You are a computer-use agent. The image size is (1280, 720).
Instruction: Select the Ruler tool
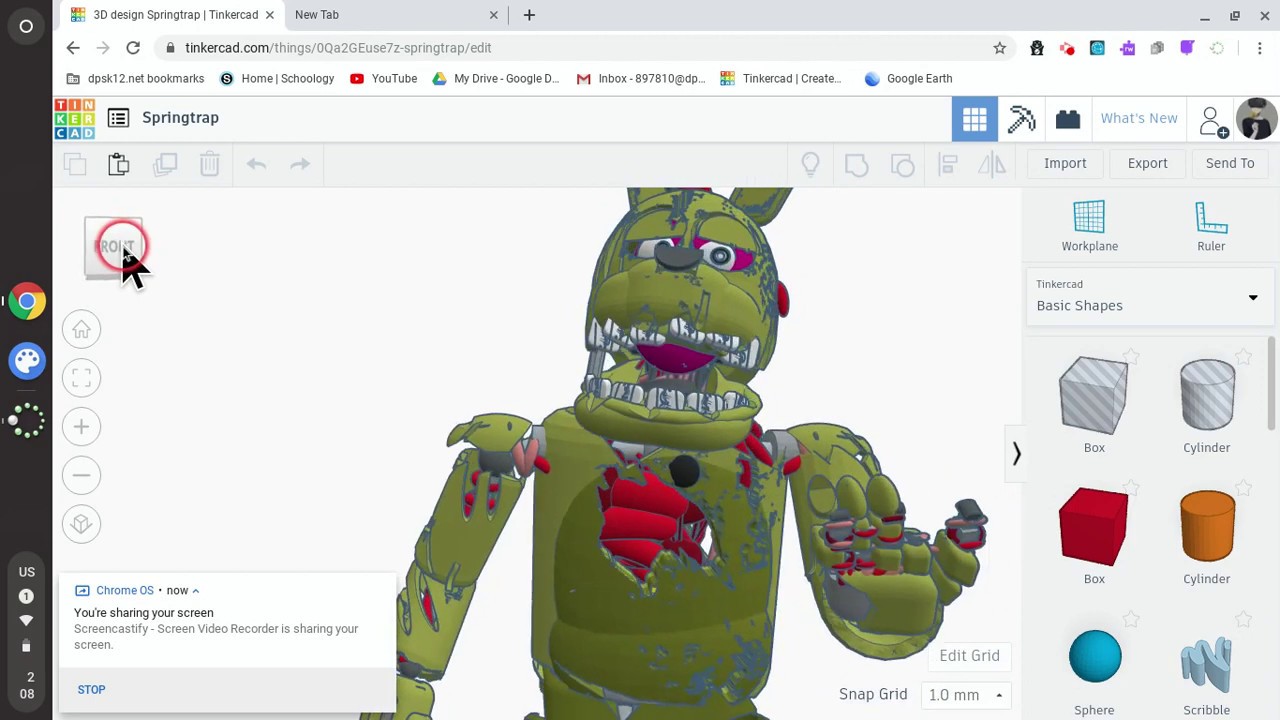tap(1211, 227)
